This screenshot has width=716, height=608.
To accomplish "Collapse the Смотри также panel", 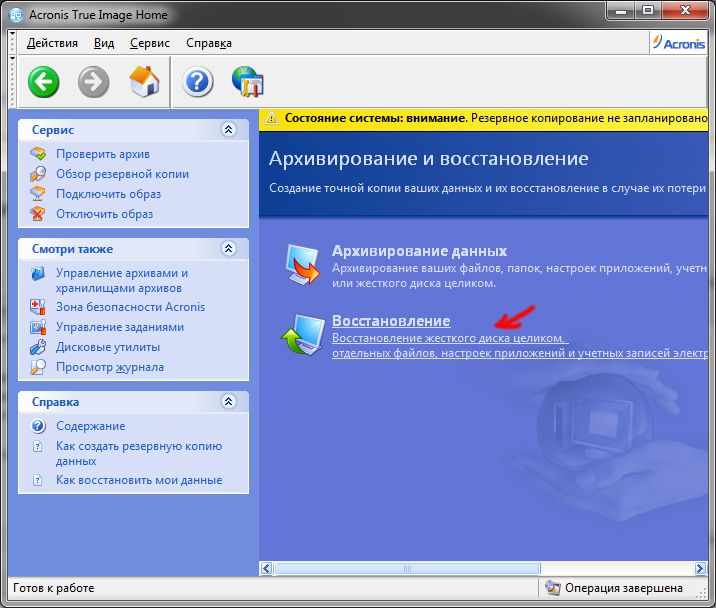I will [x=228, y=248].
